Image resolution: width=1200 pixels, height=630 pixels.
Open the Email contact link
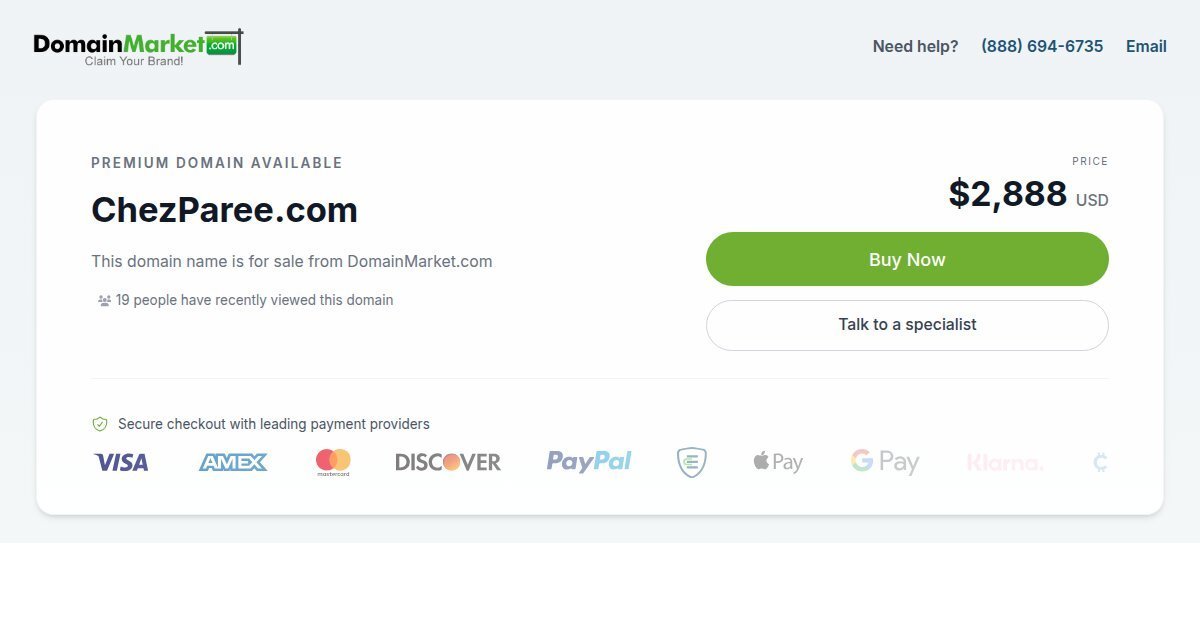1146,46
